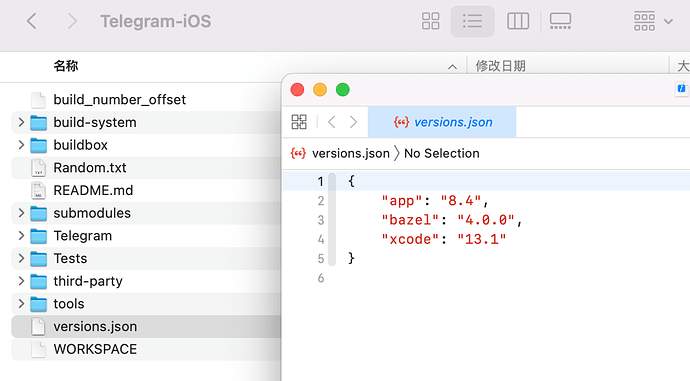Click the Random.txt file icon

pyautogui.click(x=39, y=168)
